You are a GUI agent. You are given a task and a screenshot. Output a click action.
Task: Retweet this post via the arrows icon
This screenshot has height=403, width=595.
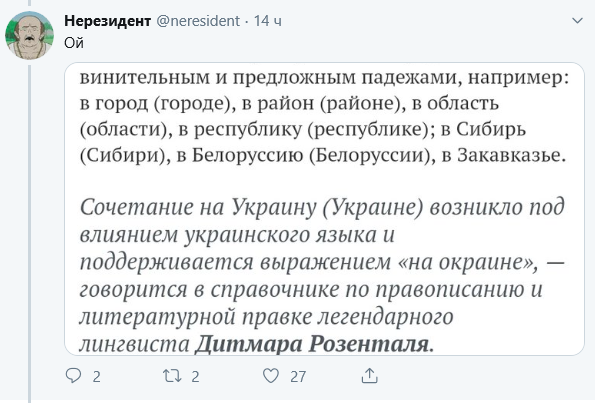[172, 376]
